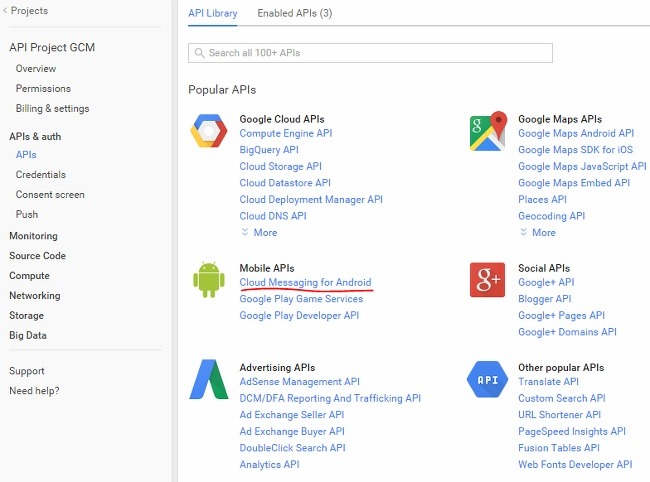The height and width of the screenshot is (482, 650).
Task: Click the blue API hexagon icon
Action: (488, 379)
